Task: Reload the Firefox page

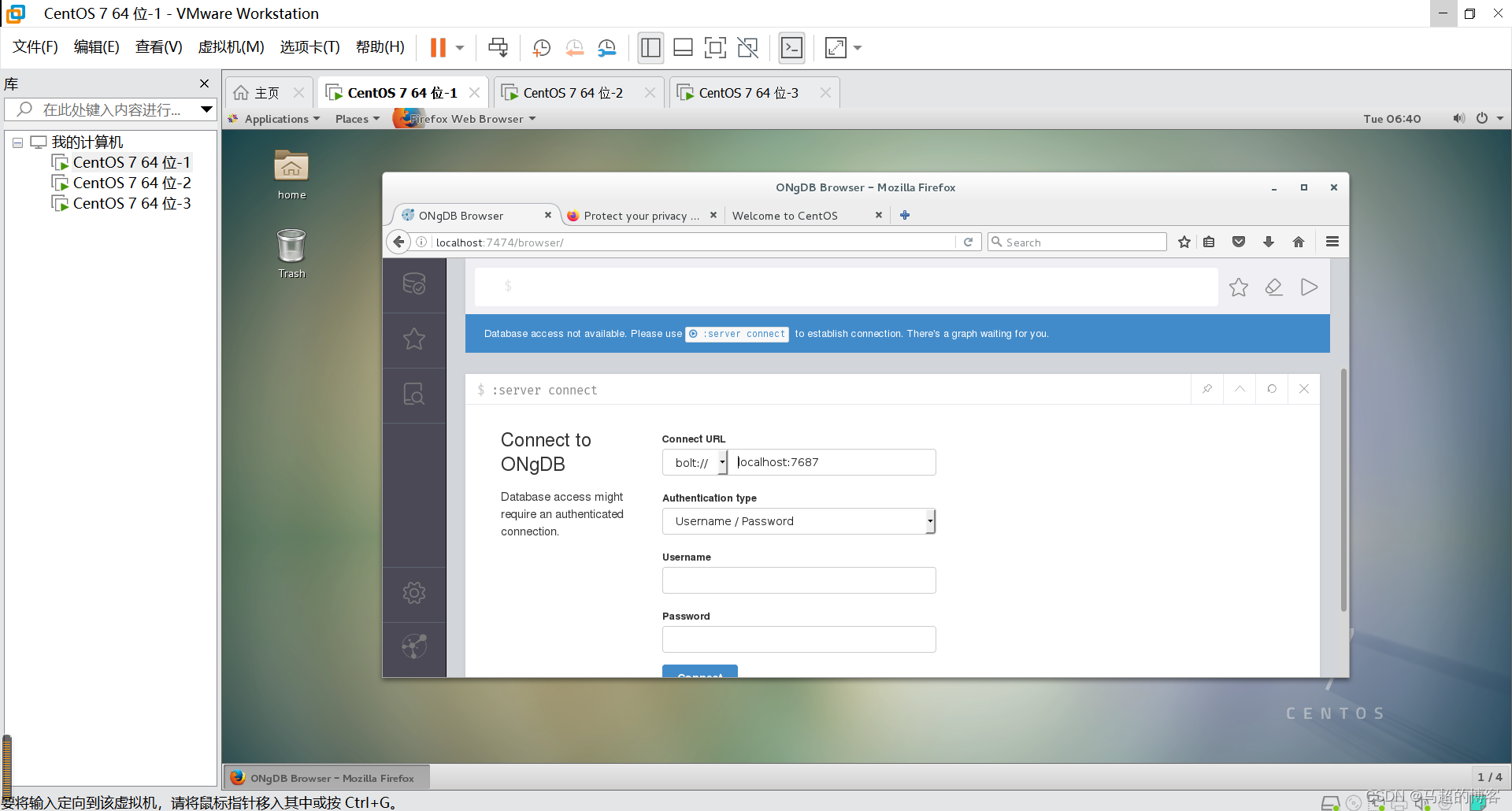Action: (969, 242)
